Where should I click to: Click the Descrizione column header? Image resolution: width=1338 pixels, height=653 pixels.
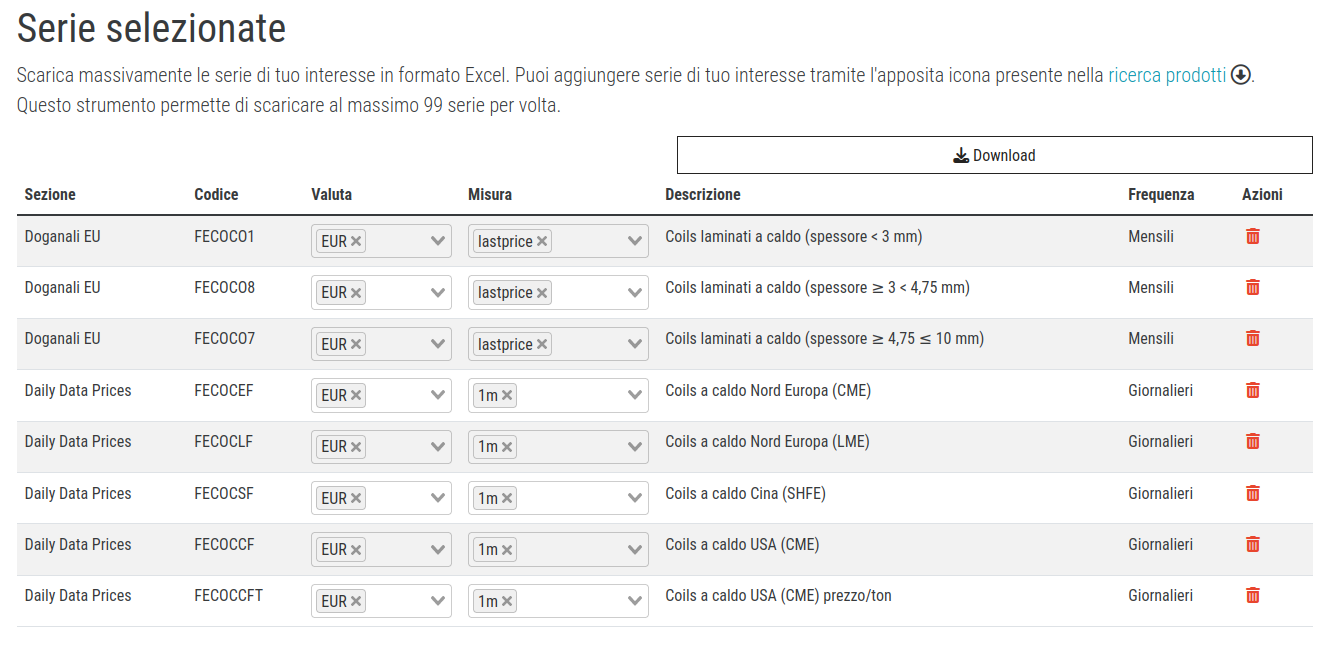703,194
